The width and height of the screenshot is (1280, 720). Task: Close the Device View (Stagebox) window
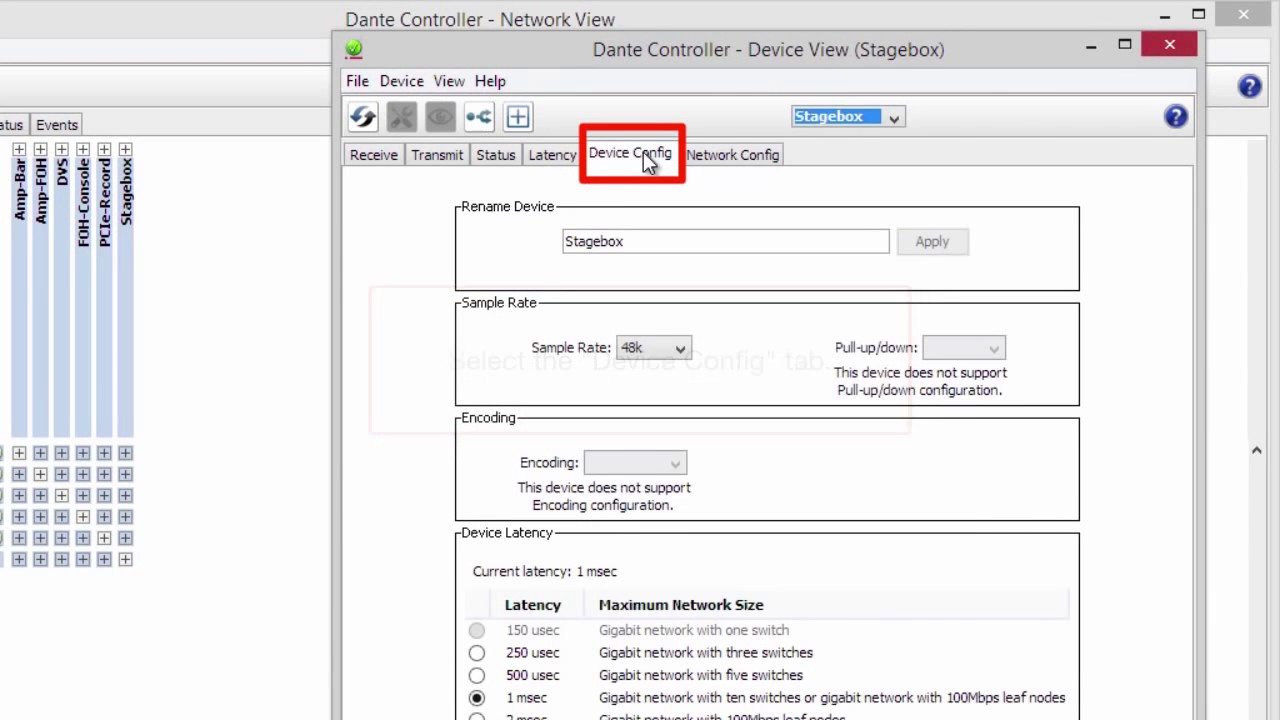click(1169, 45)
